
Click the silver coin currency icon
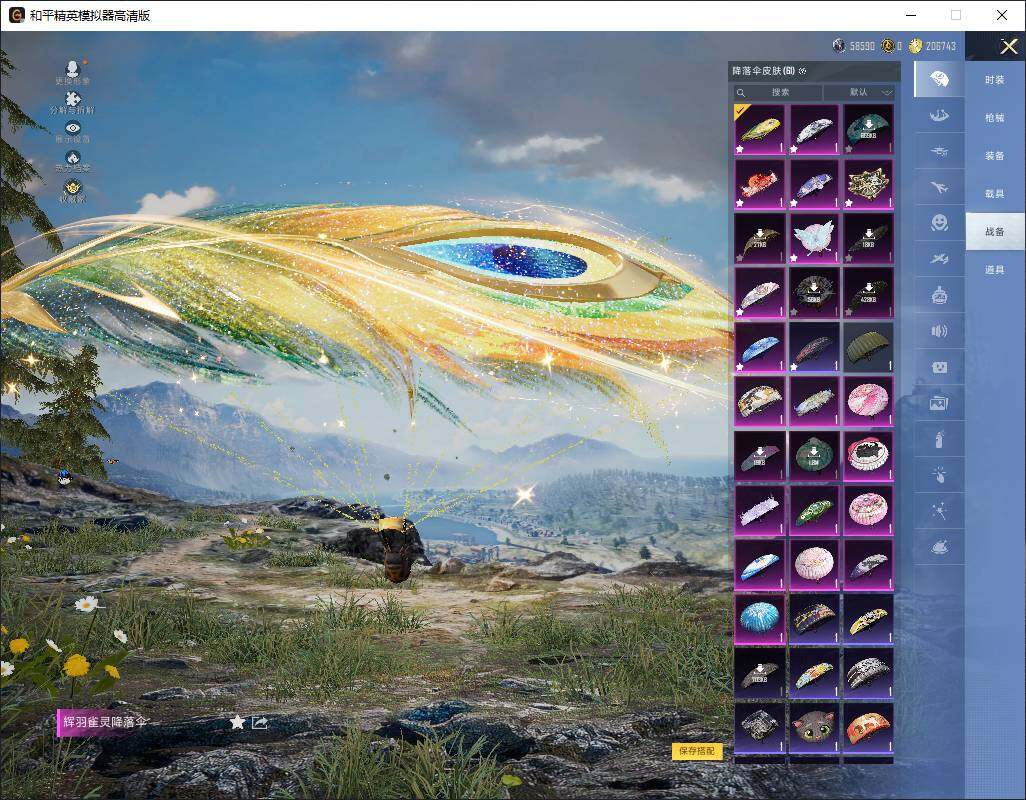(x=839, y=46)
